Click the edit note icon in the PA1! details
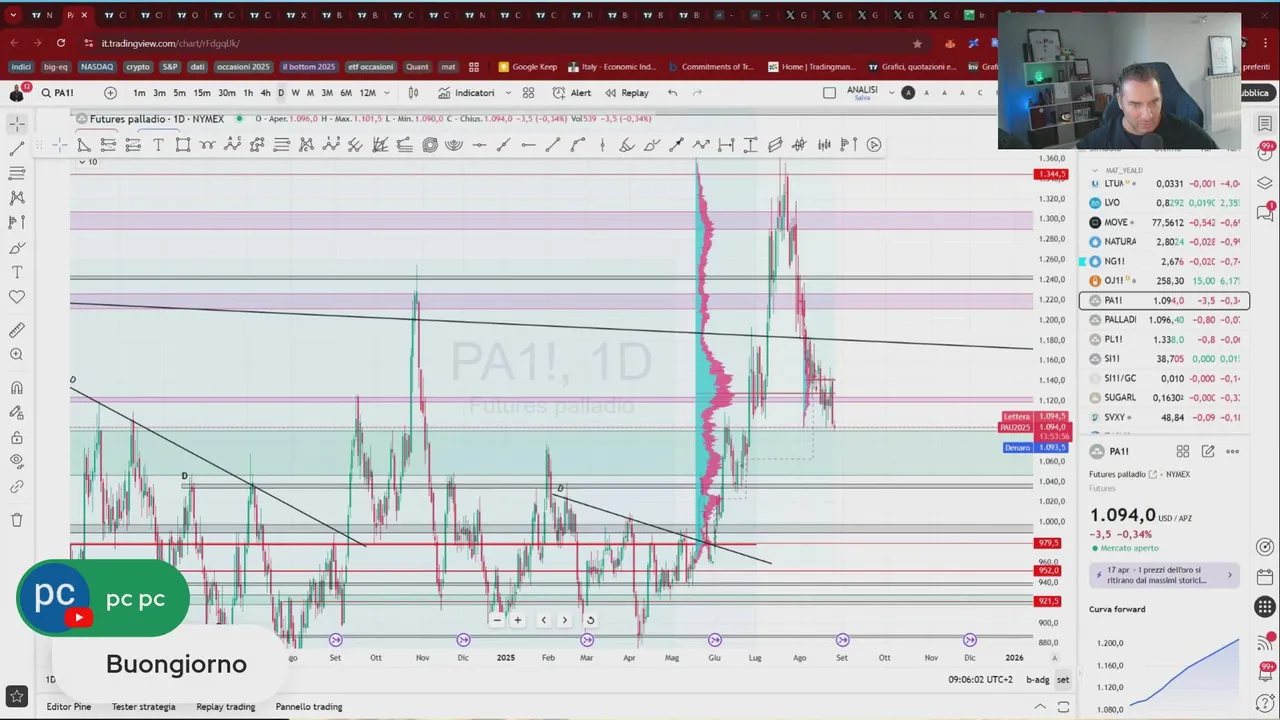 tap(1208, 452)
